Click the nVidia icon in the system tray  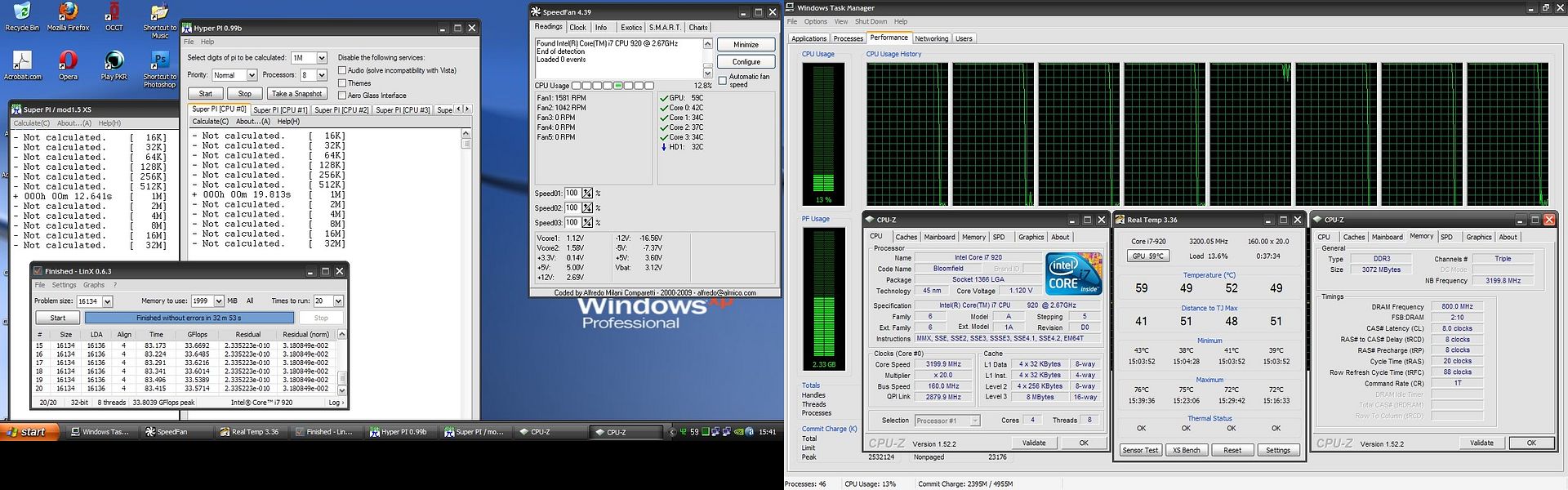pos(738,432)
